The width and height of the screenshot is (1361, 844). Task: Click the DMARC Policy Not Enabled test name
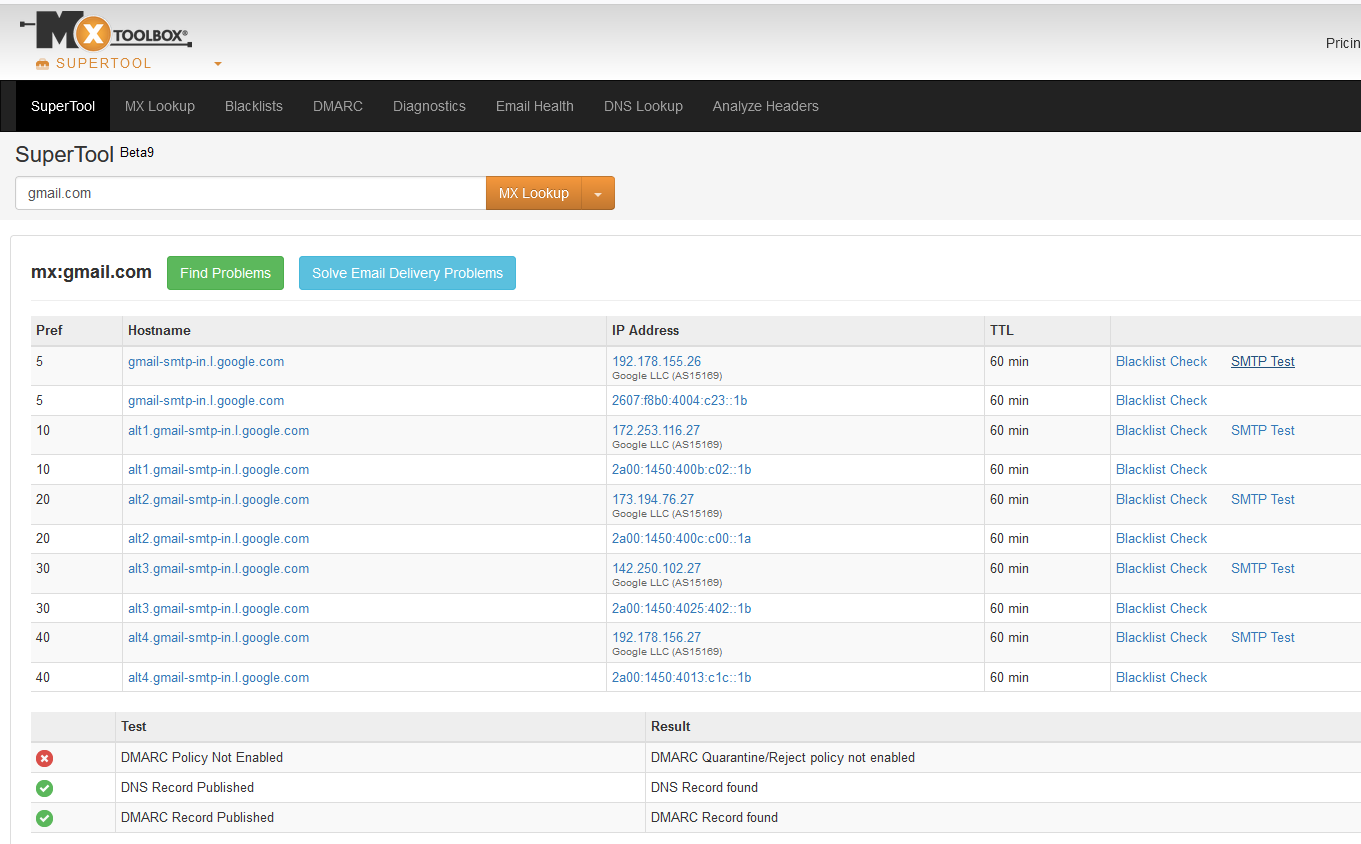(202, 758)
